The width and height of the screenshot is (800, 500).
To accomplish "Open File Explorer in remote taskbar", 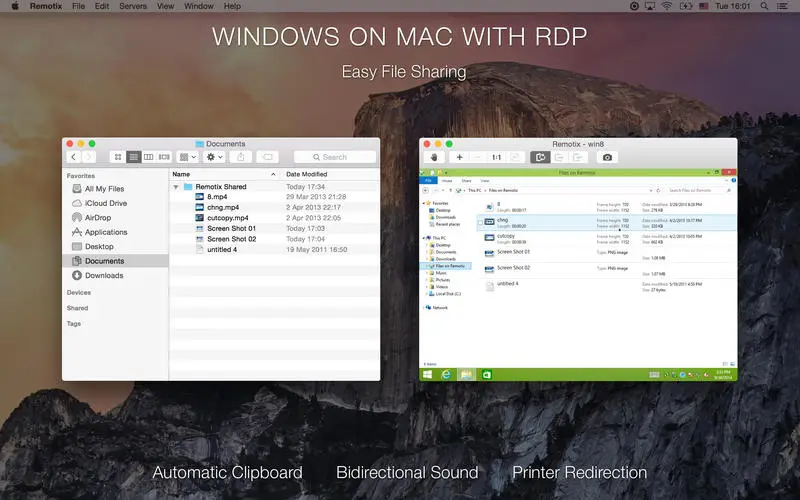I will [466, 374].
